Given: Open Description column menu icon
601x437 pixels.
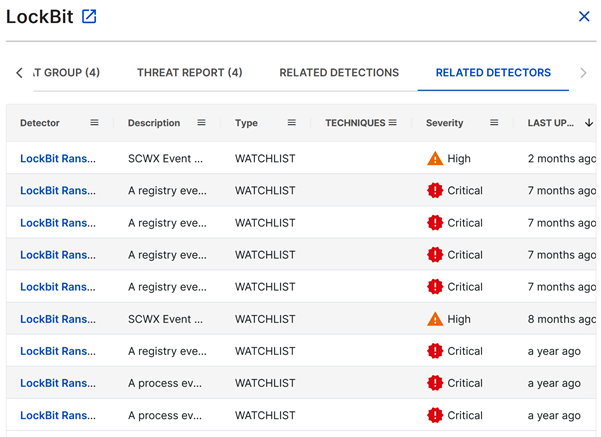Looking at the screenshot, I should [201, 123].
